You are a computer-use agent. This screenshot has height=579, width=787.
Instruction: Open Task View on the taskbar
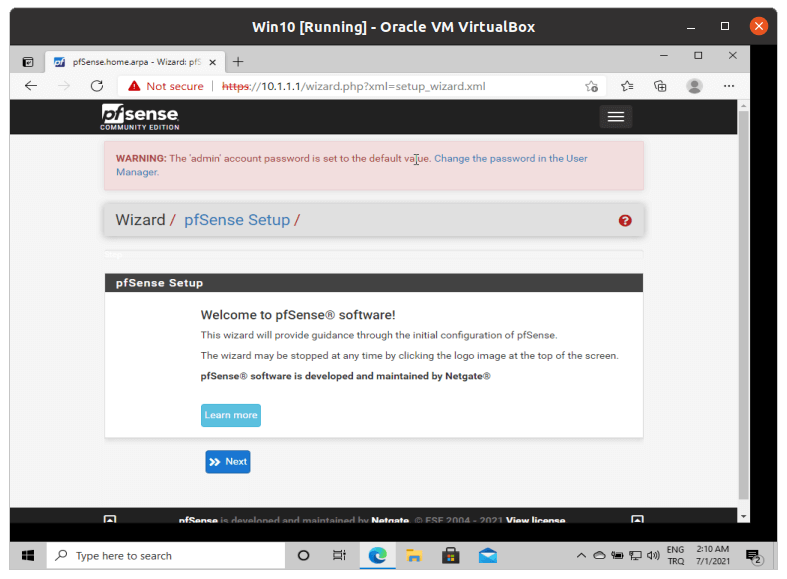(x=339, y=555)
